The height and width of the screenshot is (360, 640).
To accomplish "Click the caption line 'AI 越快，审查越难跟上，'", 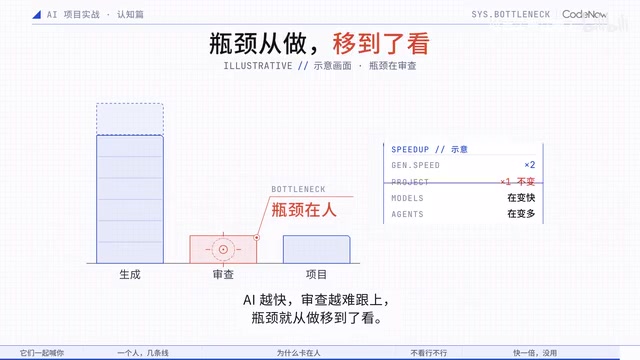I will click(316, 300).
